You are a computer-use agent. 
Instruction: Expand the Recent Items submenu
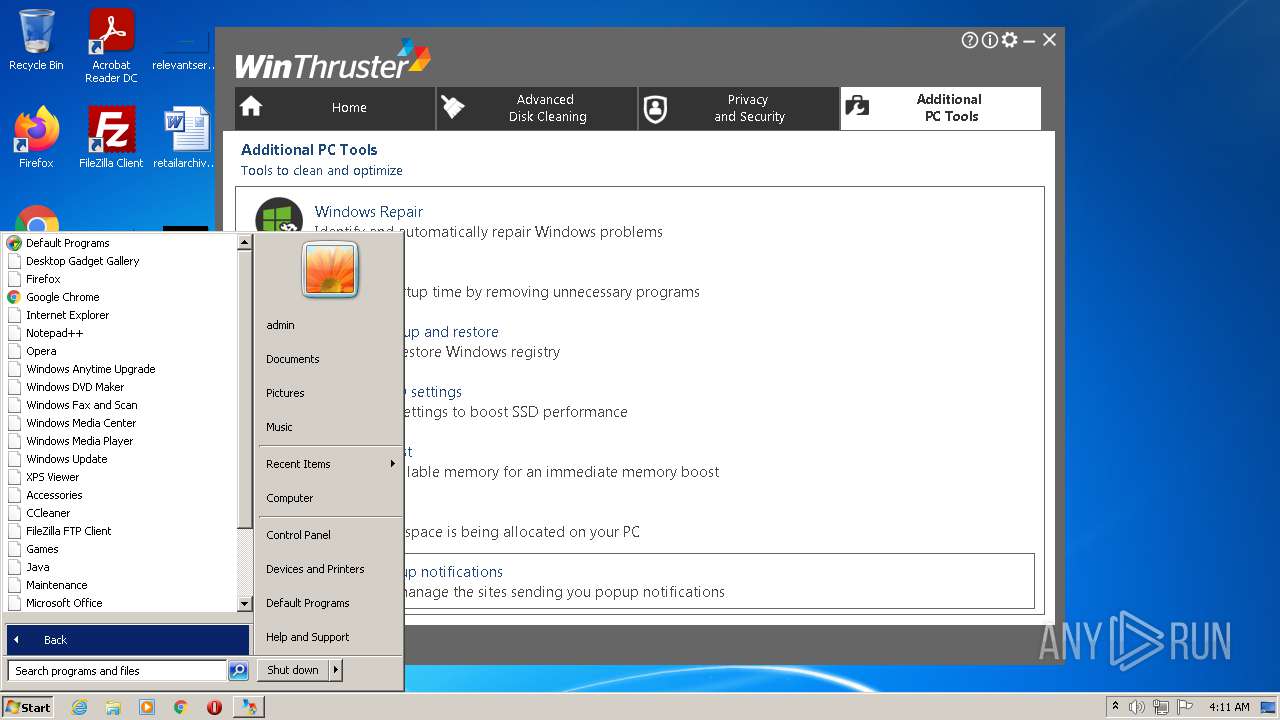[329, 464]
